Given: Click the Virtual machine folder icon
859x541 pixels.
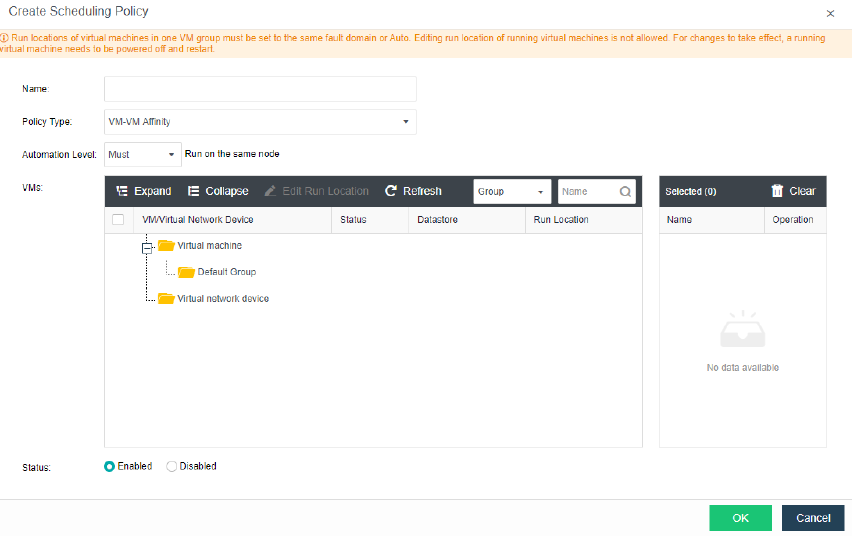Looking at the screenshot, I should 166,246.
